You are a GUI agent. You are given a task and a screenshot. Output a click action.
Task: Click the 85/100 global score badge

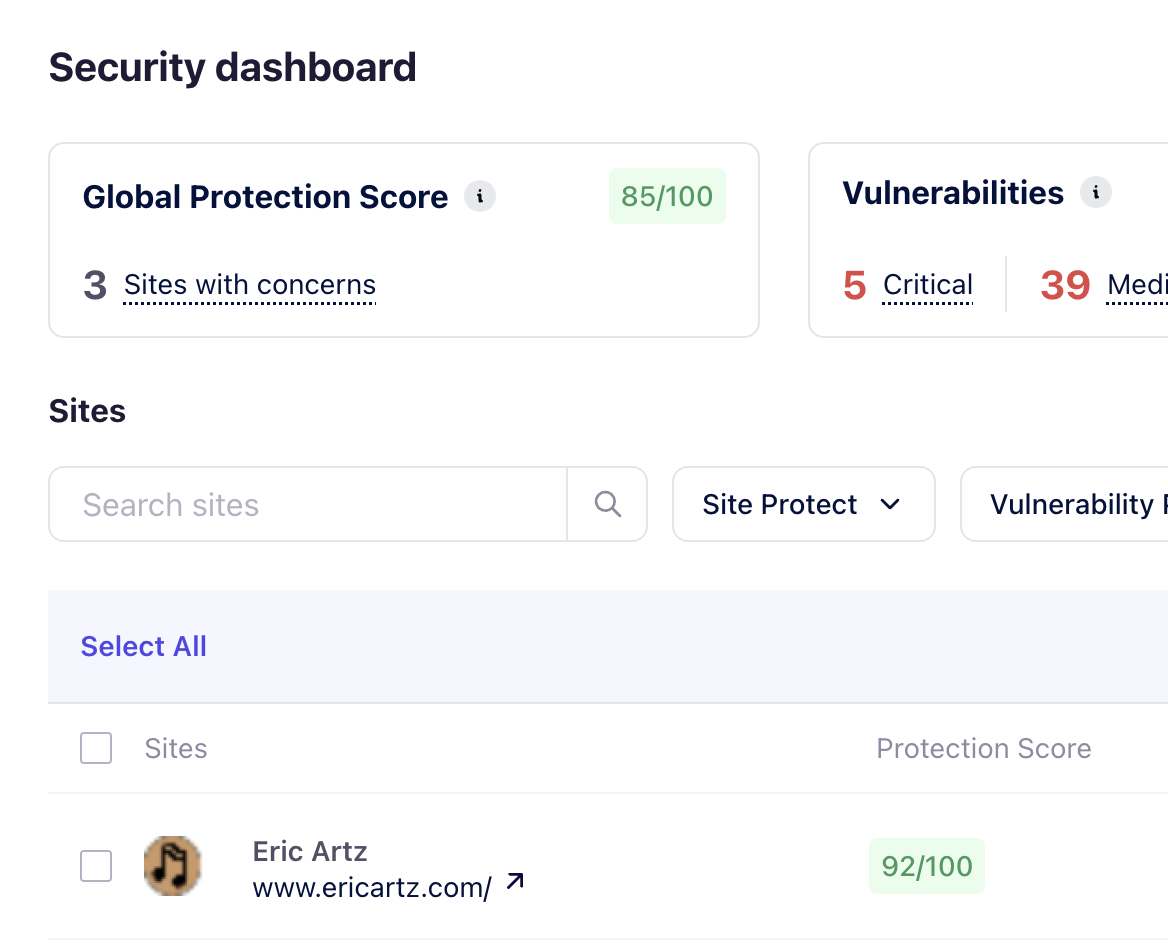click(667, 196)
